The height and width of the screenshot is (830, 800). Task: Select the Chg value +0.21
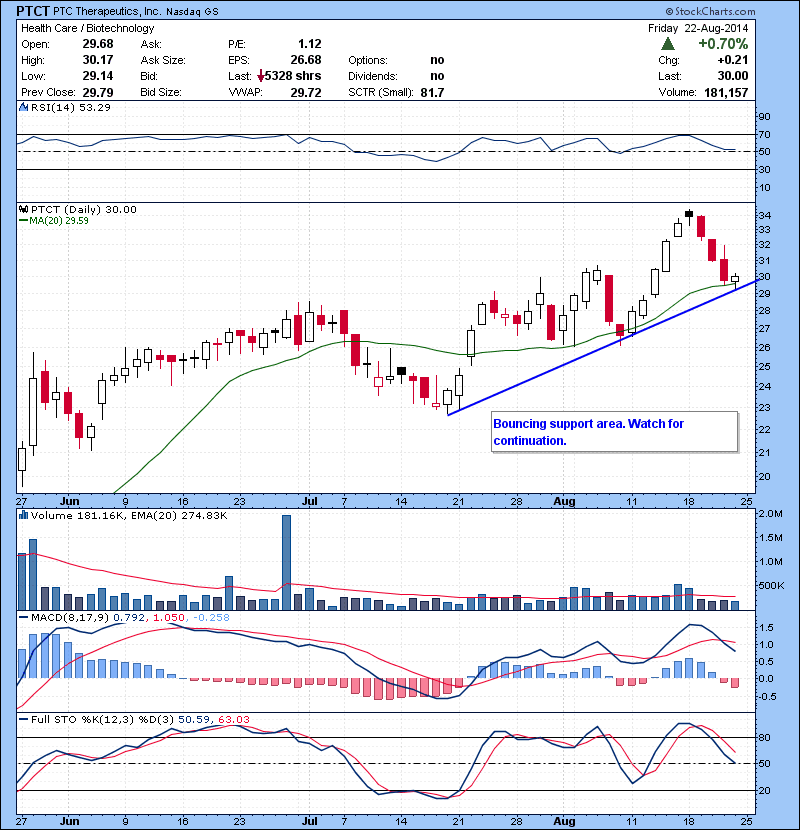733,60
